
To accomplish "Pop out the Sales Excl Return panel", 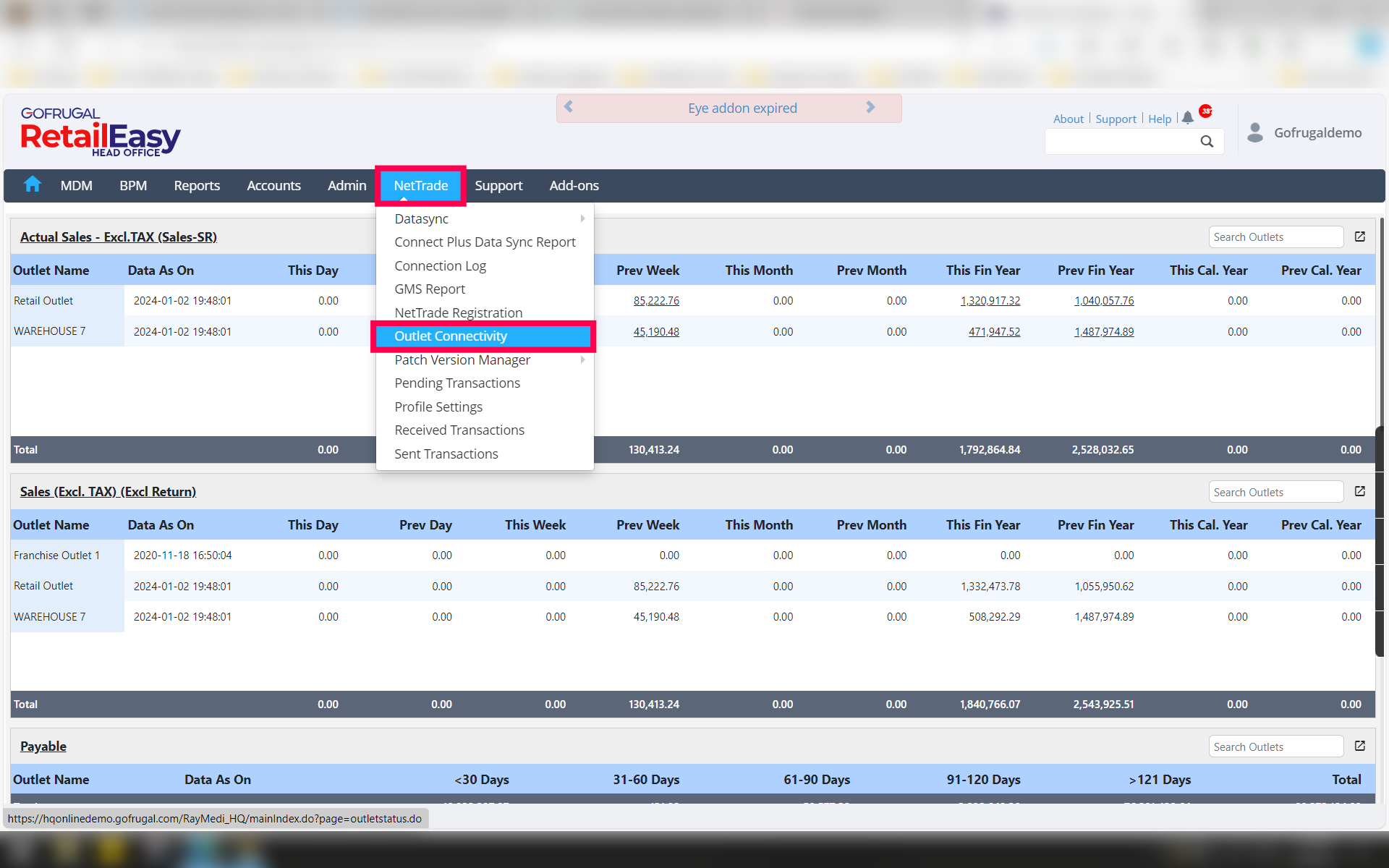I will (1360, 491).
